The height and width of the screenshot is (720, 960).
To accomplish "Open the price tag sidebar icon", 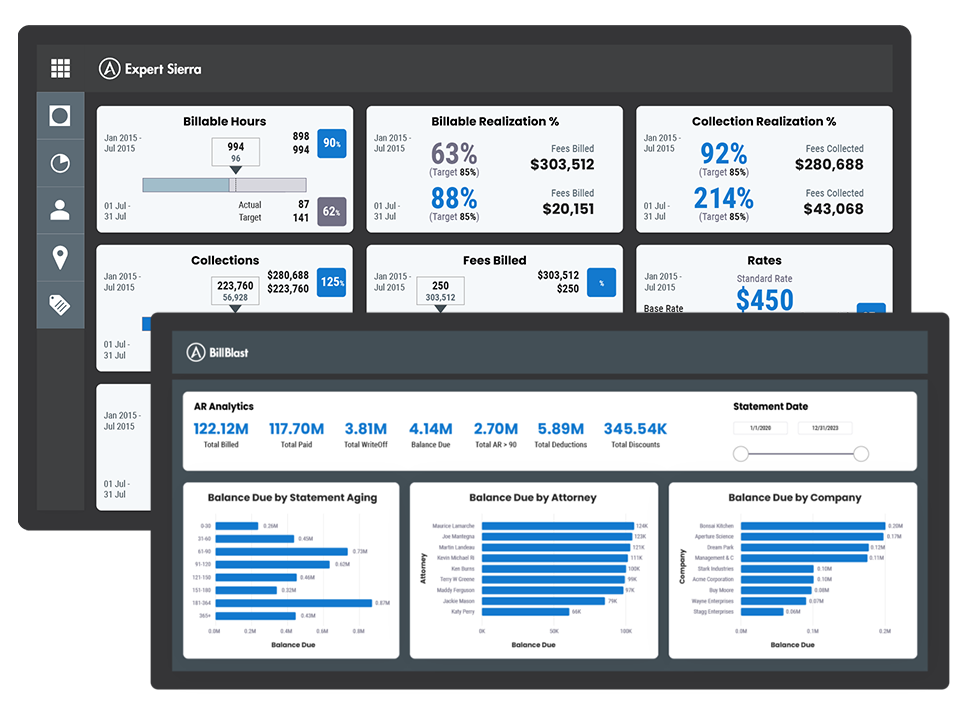I will click(60, 305).
